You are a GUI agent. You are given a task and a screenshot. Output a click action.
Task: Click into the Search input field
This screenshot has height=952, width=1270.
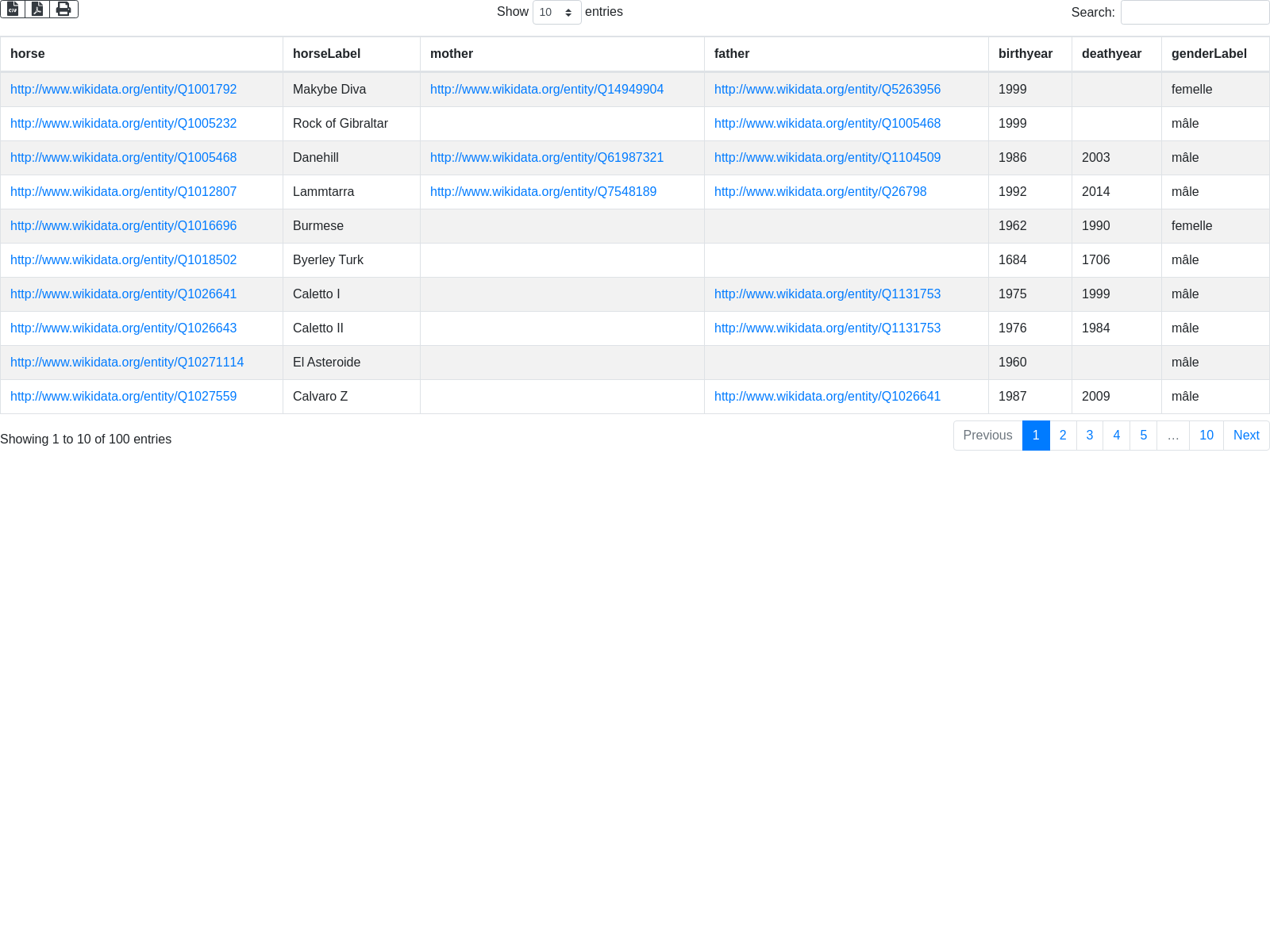coord(1195,13)
